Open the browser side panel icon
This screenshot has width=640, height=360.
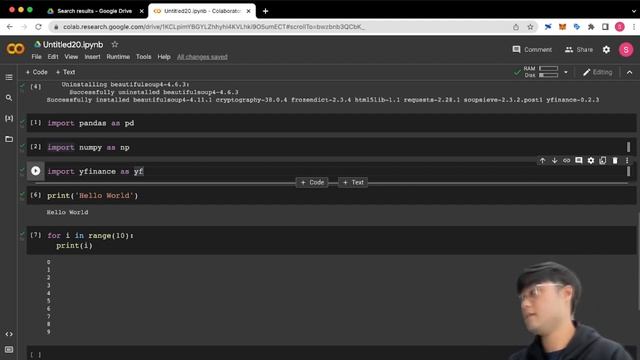tap(605, 27)
